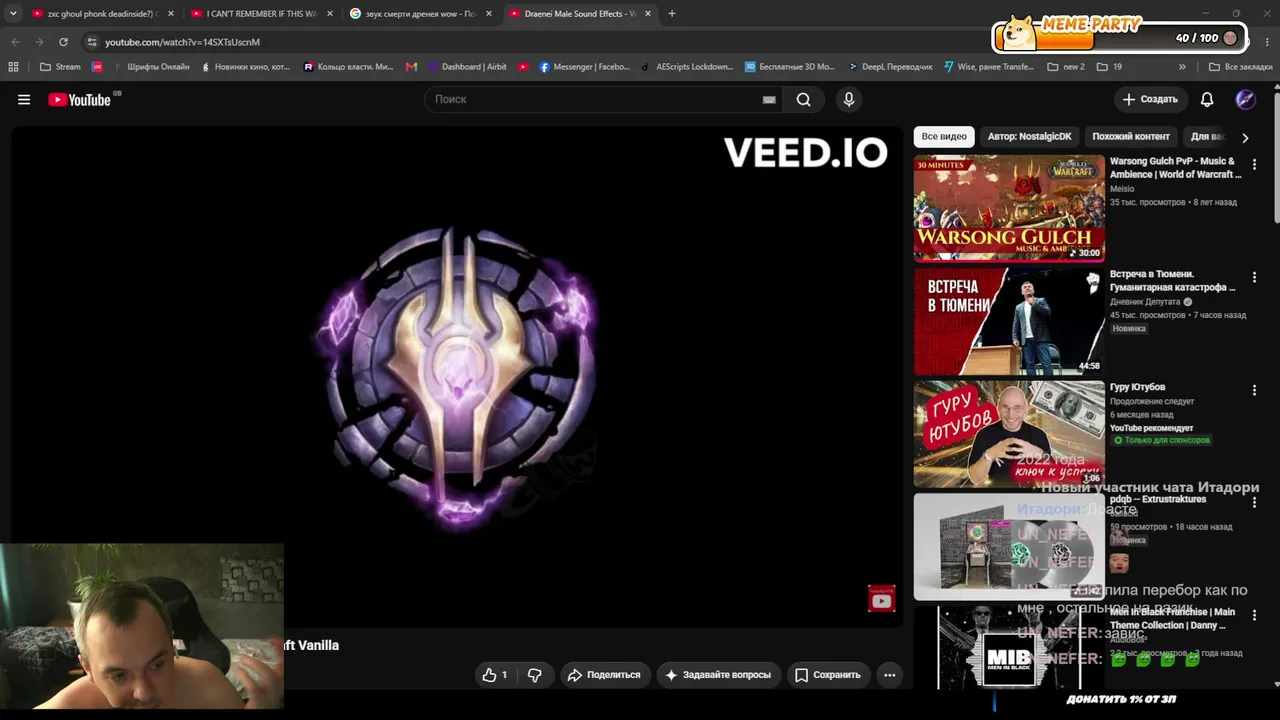Click the browser address bar URL
The width and height of the screenshot is (1280, 720).
pyautogui.click(x=182, y=42)
